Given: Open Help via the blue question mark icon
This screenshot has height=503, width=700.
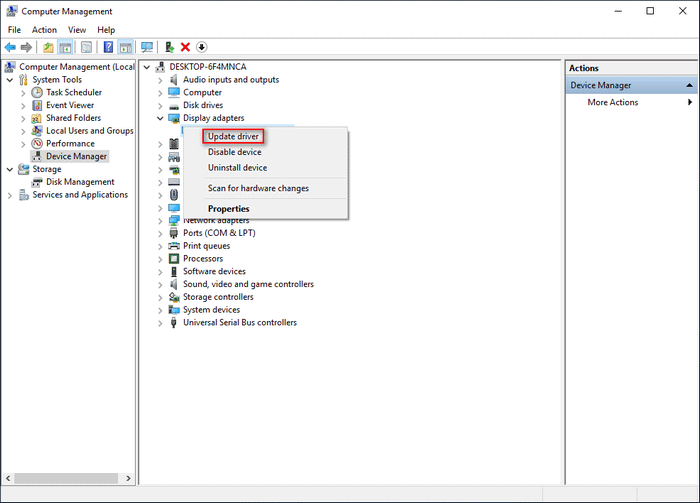Looking at the screenshot, I should tap(108, 47).
